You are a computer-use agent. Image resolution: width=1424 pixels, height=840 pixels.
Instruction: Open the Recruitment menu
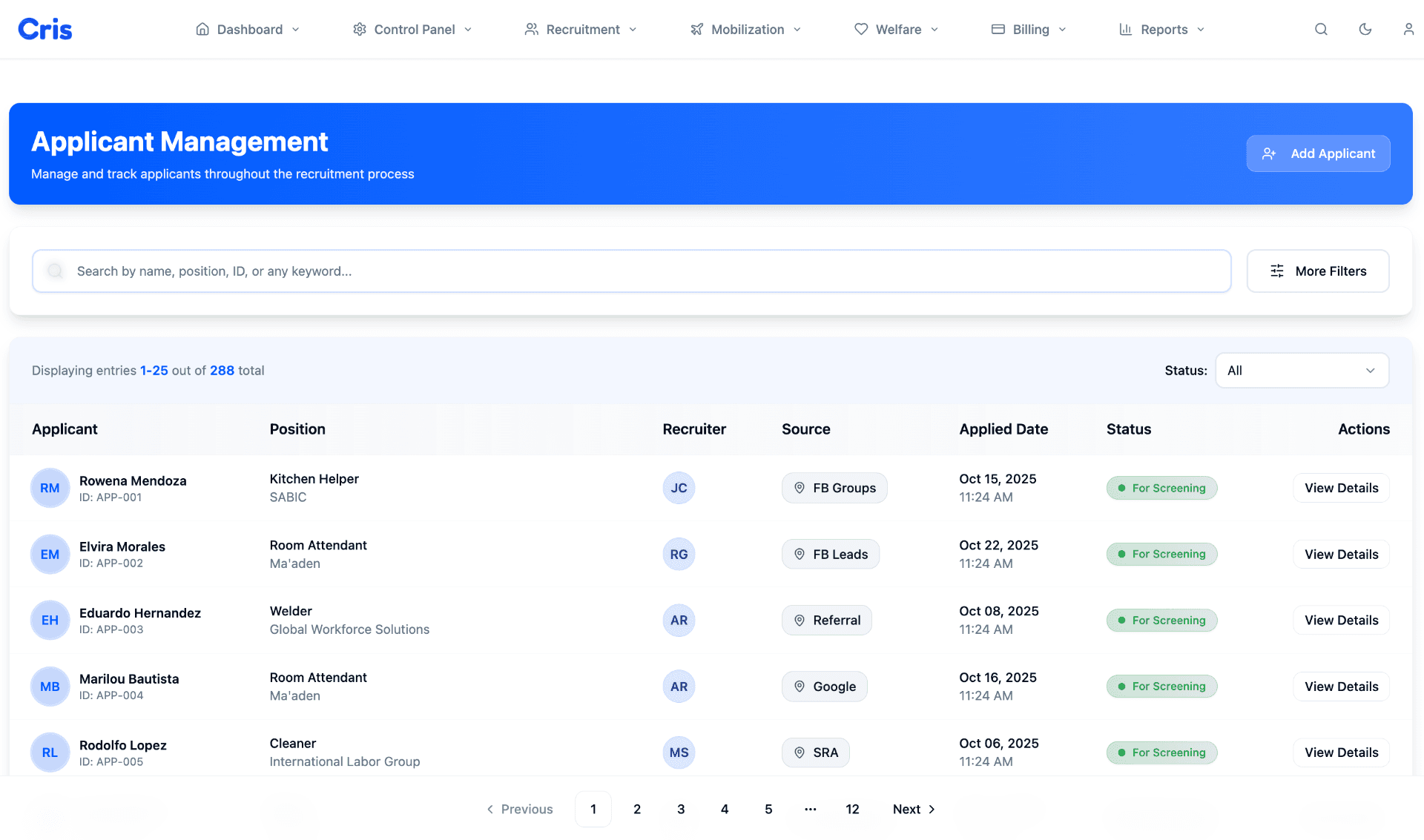[581, 29]
